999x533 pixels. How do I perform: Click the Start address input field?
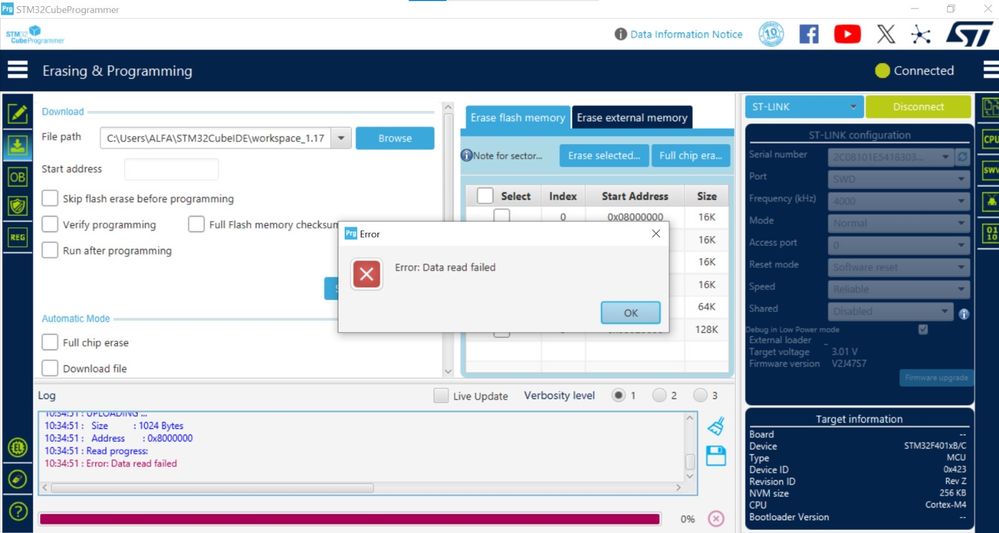tap(171, 169)
